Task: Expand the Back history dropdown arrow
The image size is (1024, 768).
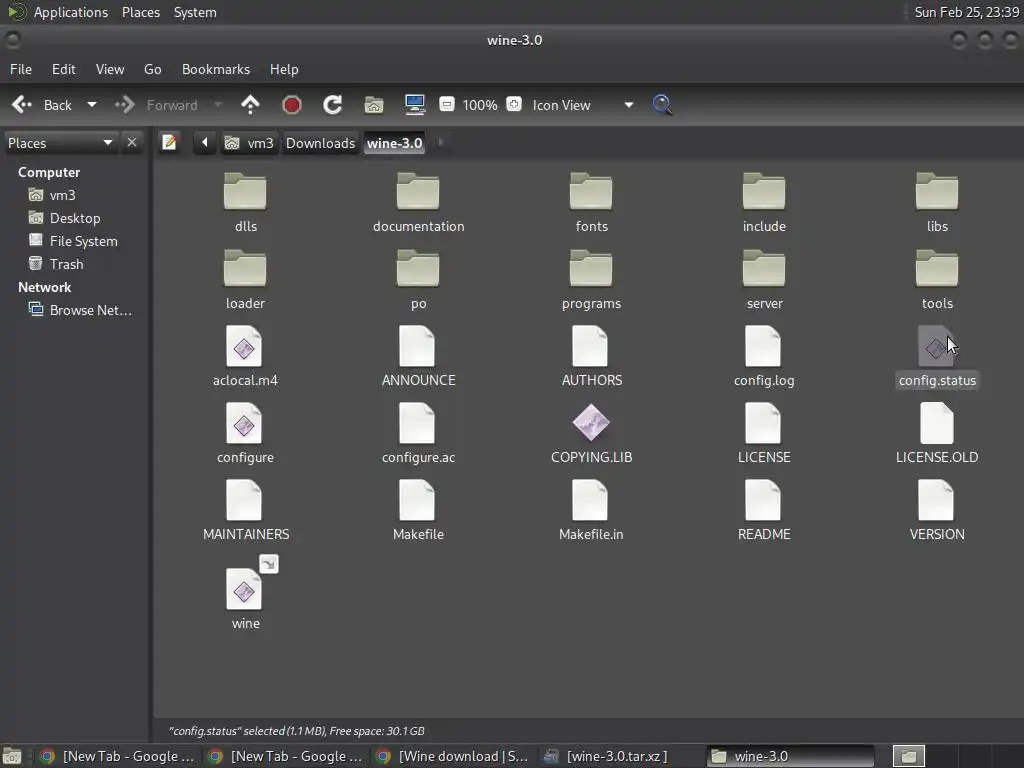Action: tap(92, 104)
